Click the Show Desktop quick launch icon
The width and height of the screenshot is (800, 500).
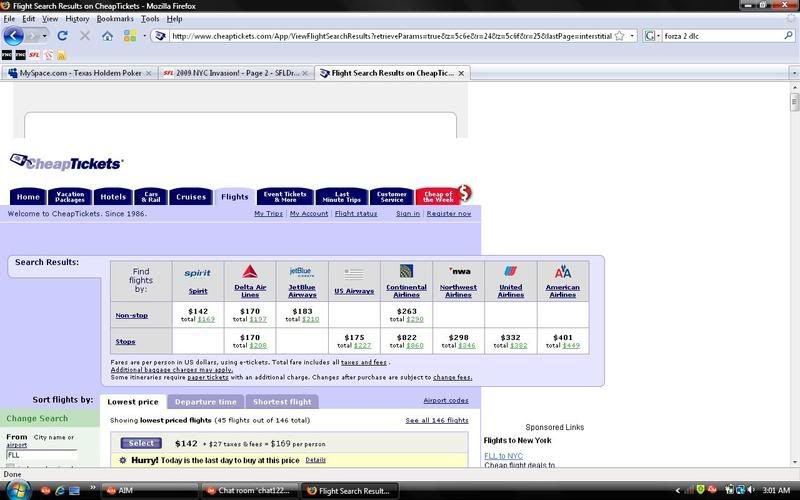[74, 491]
